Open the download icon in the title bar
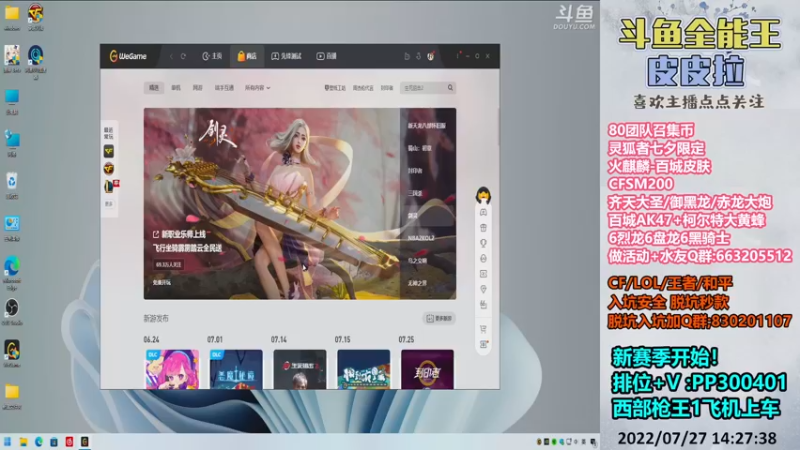 click(418, 56)
